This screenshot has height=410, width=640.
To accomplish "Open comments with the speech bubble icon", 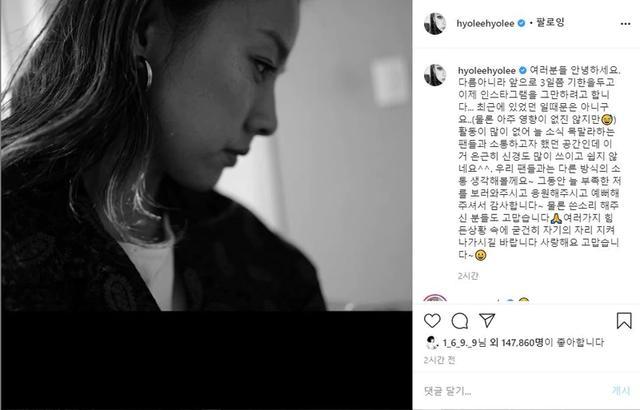I will tap(460, 321).
